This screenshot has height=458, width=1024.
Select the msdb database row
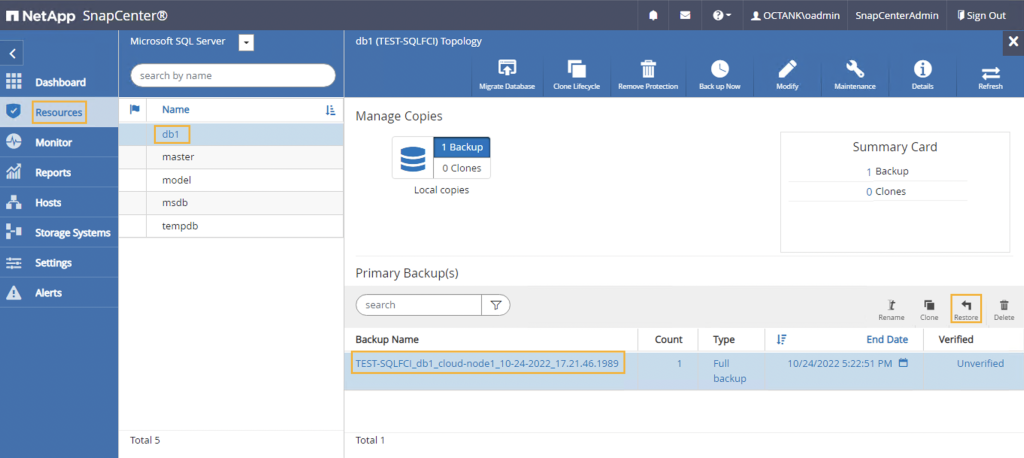(x=231, y=203)
